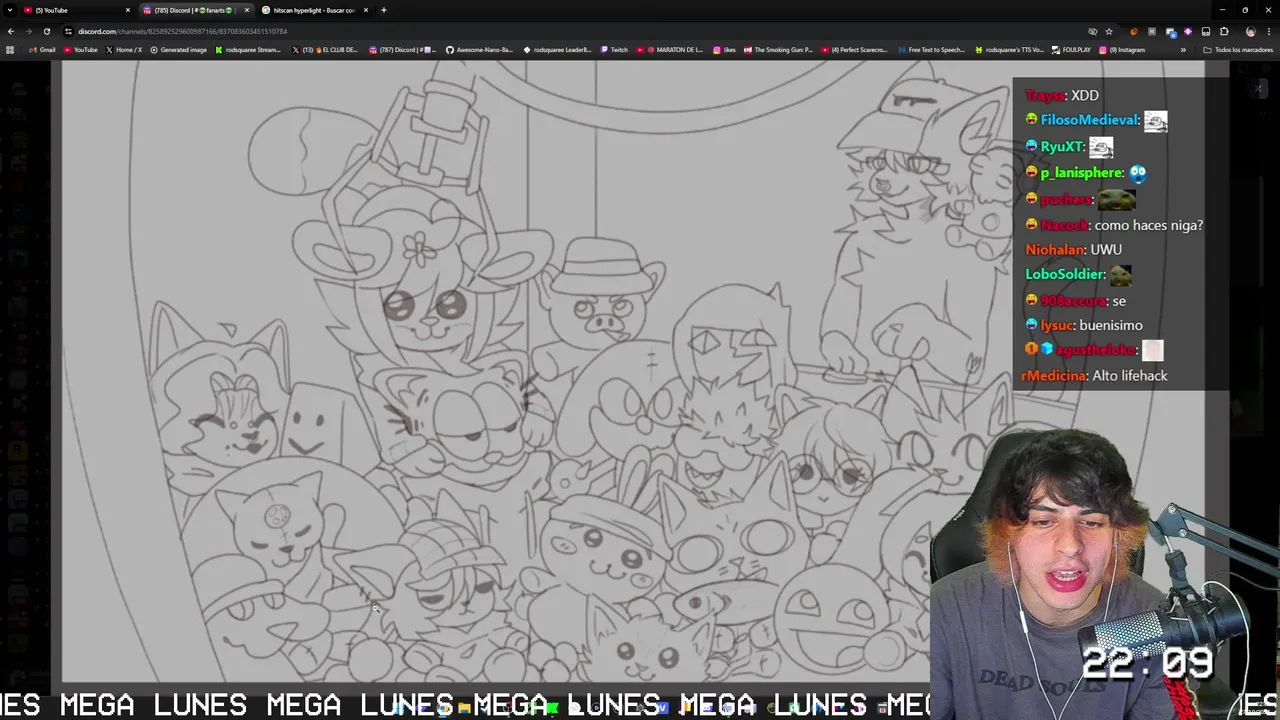Go back one page in the browser
The image size is (1280, 720).
(11, 31)
